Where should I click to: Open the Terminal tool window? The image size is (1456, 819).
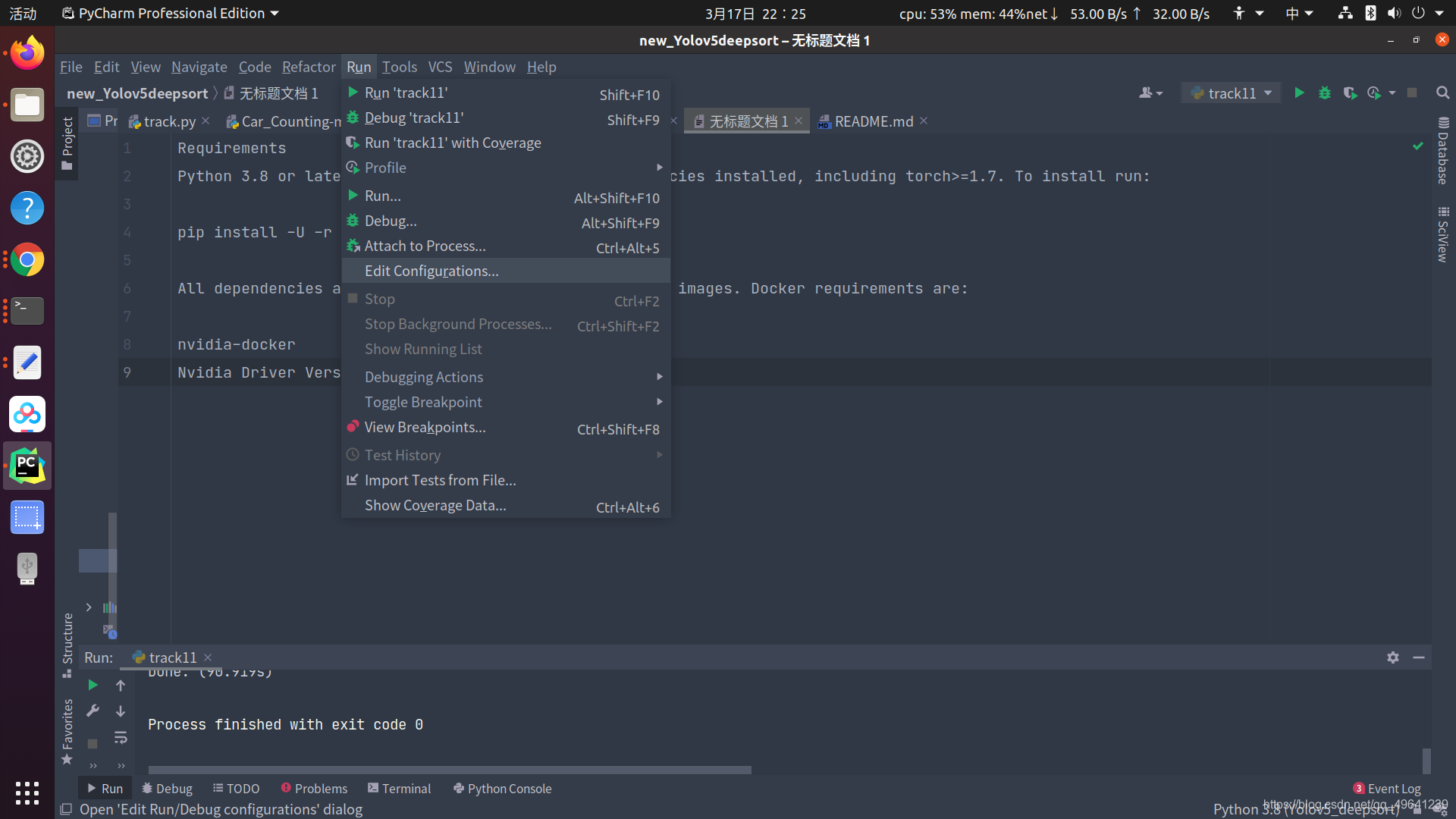(400, 789)
